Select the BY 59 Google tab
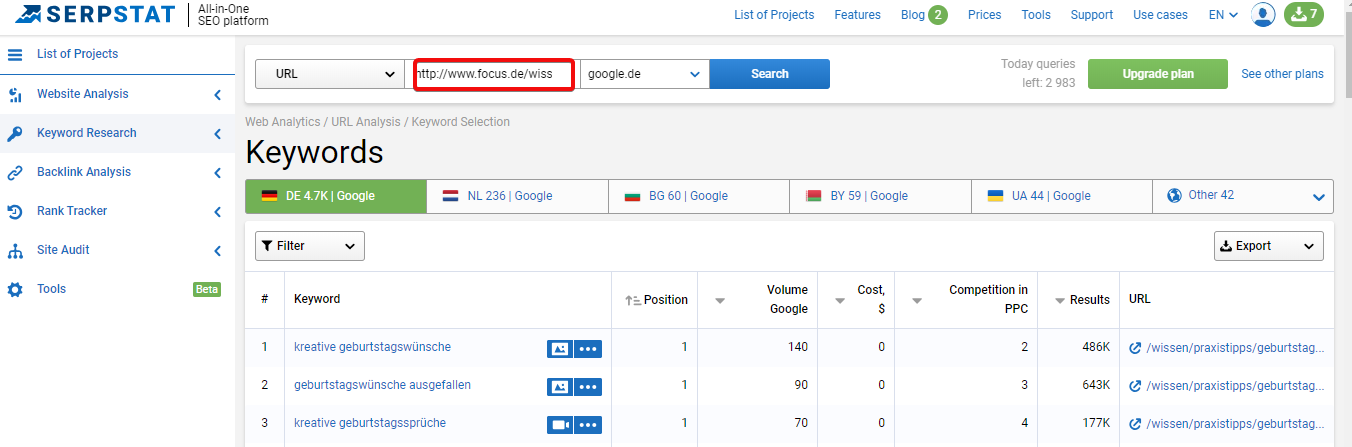Screen dimensions: 1352x447 [x=880, y=196]
